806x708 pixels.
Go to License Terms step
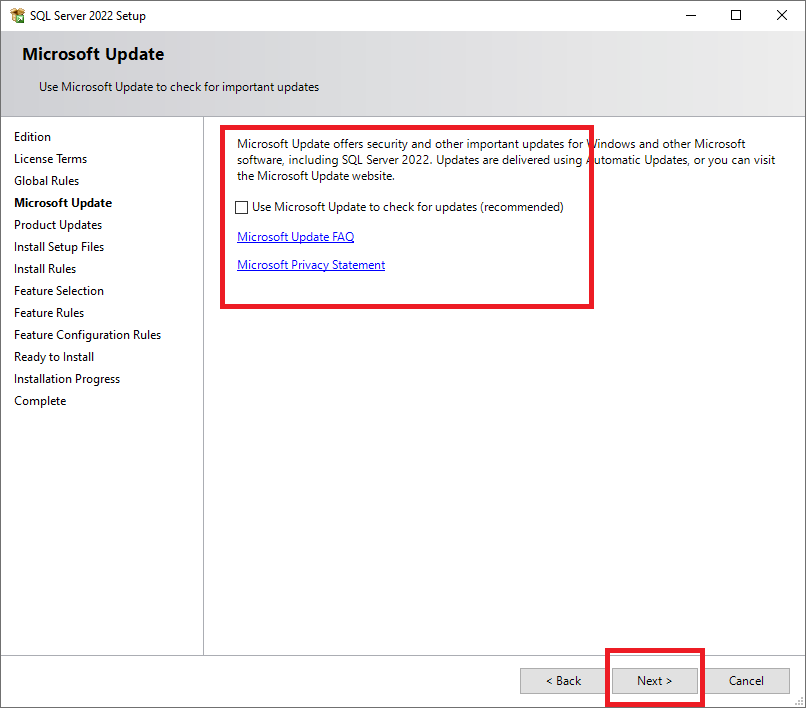pyautogui.click(x=50, y=159)
